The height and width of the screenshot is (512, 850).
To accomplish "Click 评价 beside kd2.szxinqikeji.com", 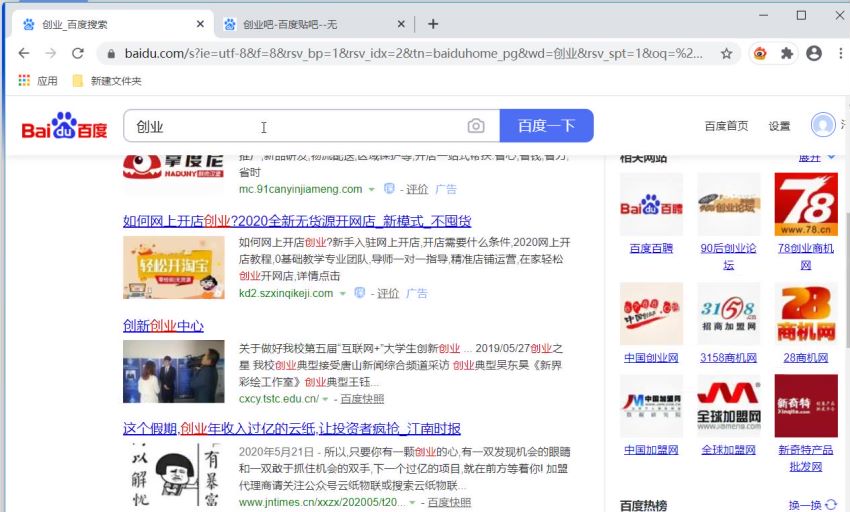I will tap(388, 293).
